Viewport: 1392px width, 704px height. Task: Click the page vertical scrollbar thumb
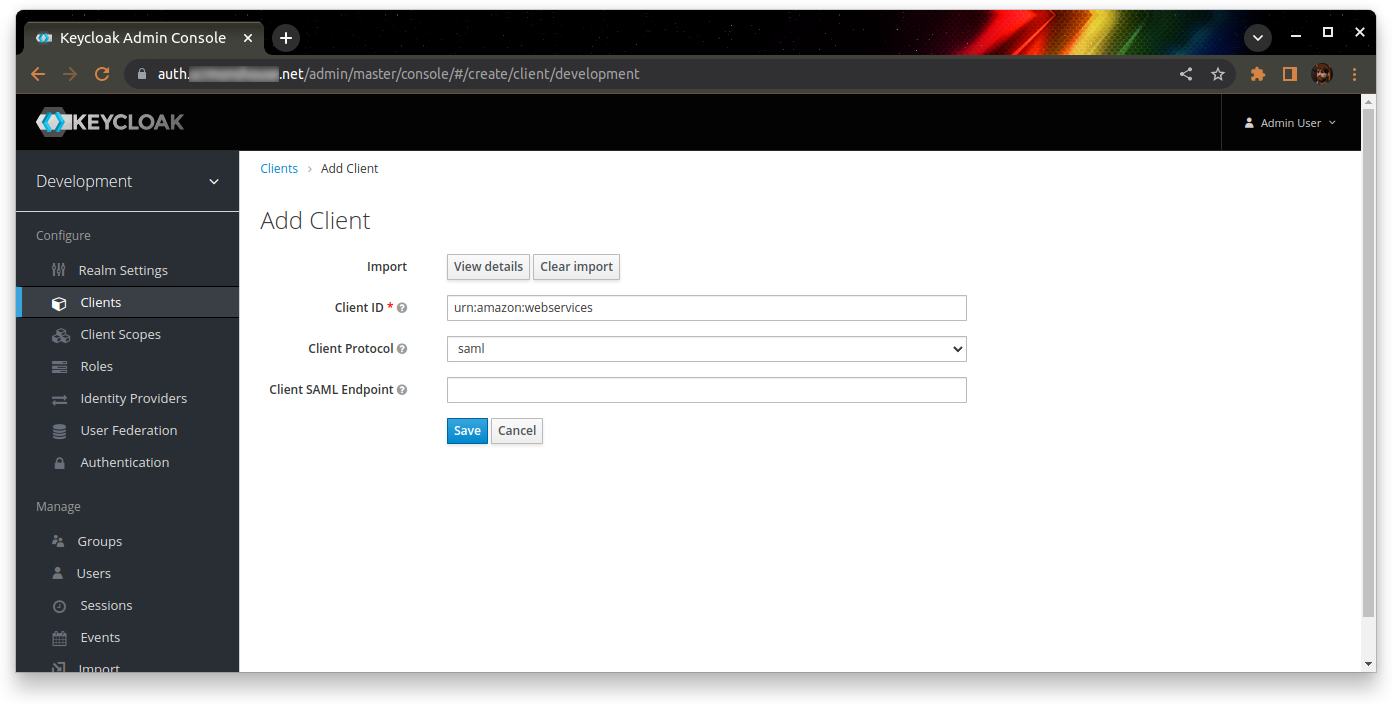tap(1369, 362)
